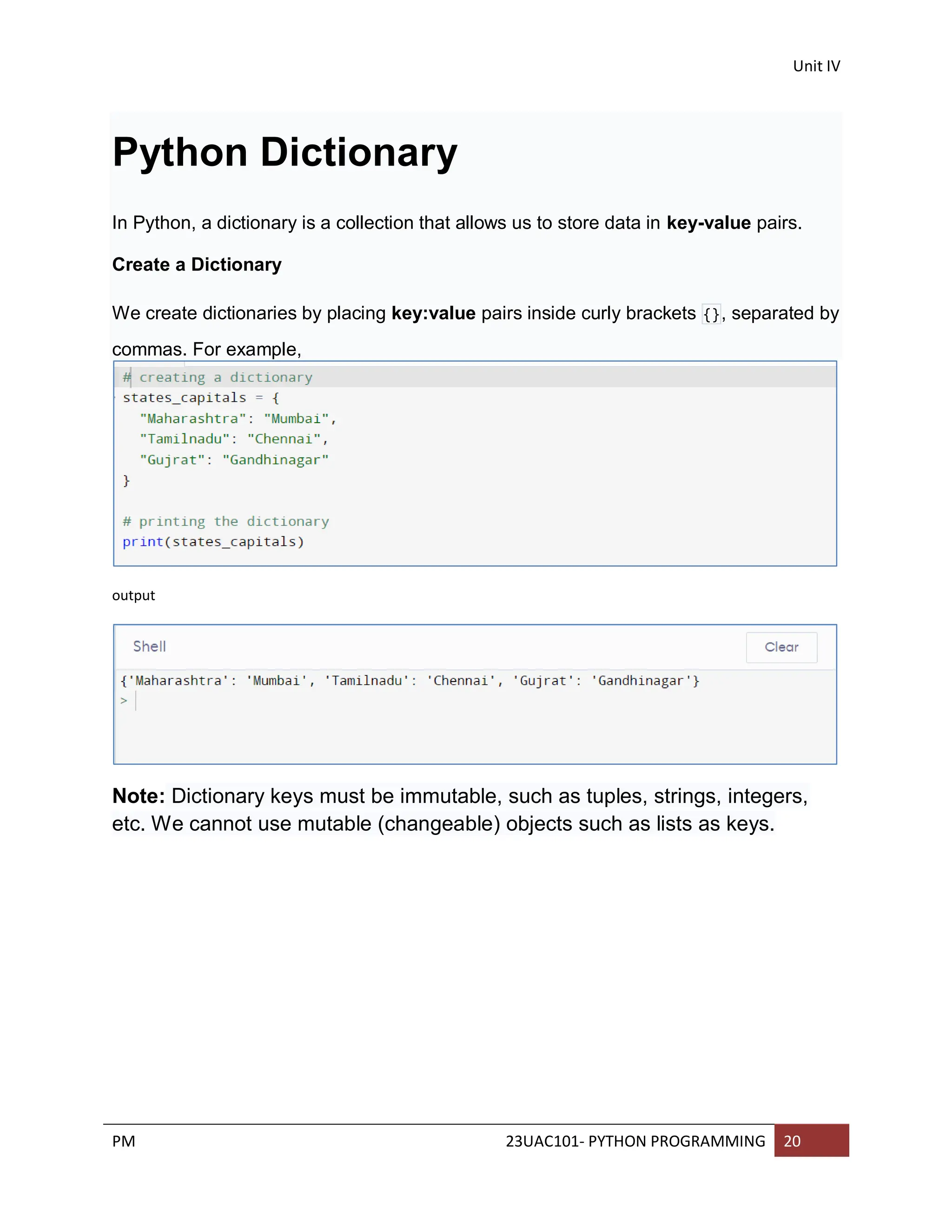The width and height of the screenshot is (952, 1232).
Task: Click the bold 'key-value' phrase in the intro
Action: point(708,223)
